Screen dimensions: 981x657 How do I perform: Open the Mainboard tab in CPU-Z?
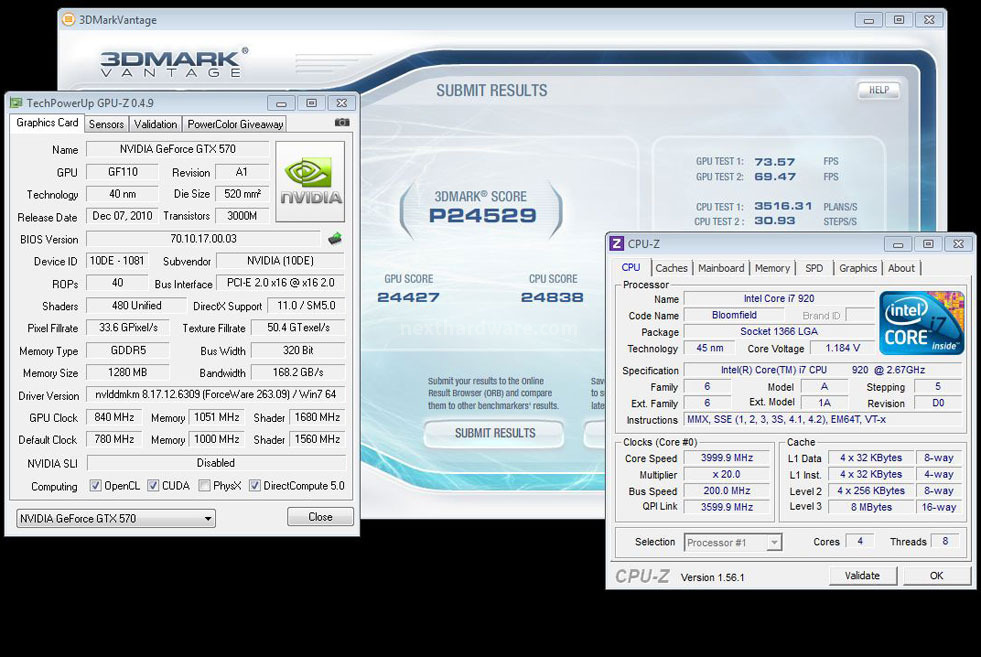click(x=721, y=268)
